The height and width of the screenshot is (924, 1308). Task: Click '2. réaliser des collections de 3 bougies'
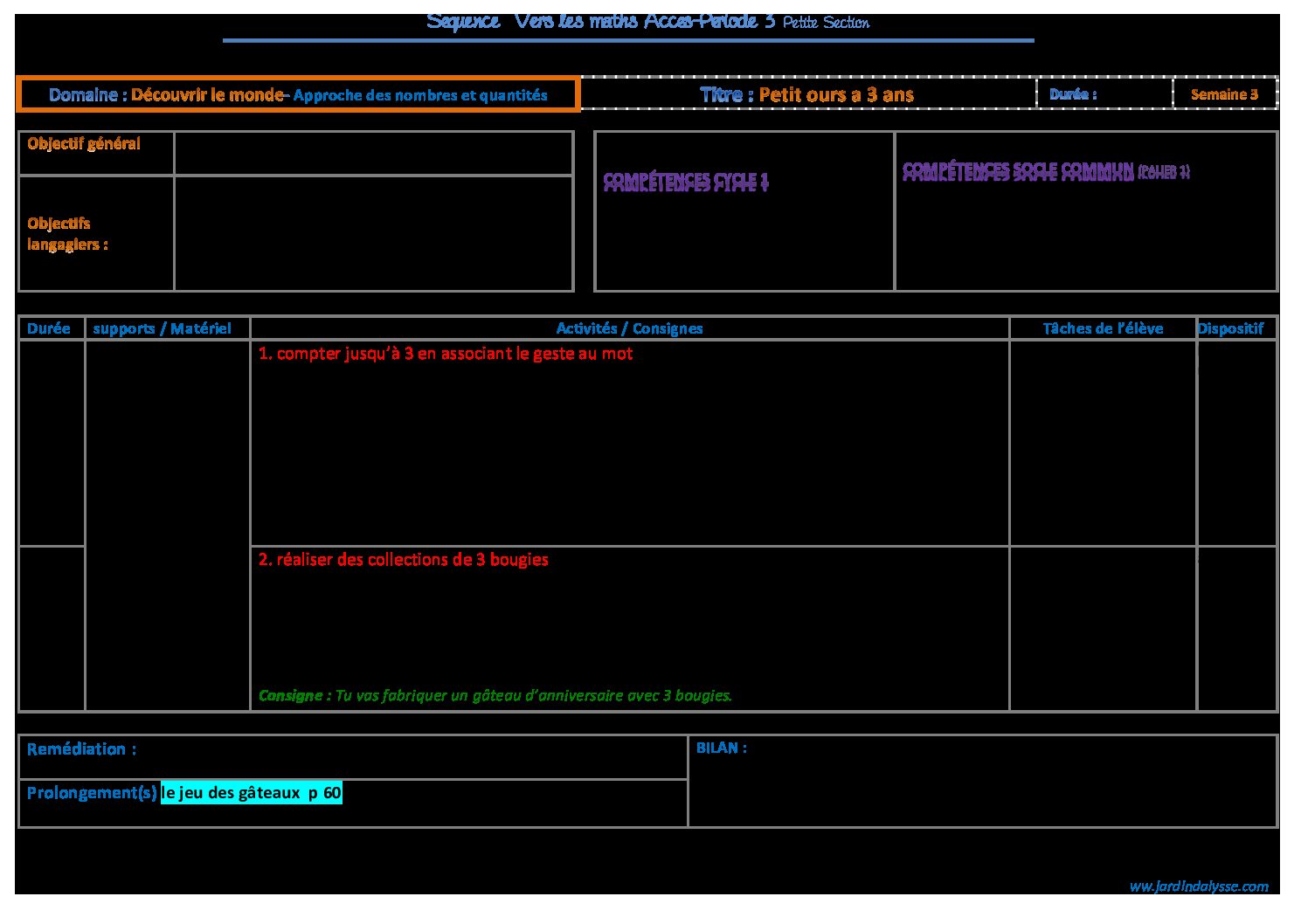tap(404, 560)
